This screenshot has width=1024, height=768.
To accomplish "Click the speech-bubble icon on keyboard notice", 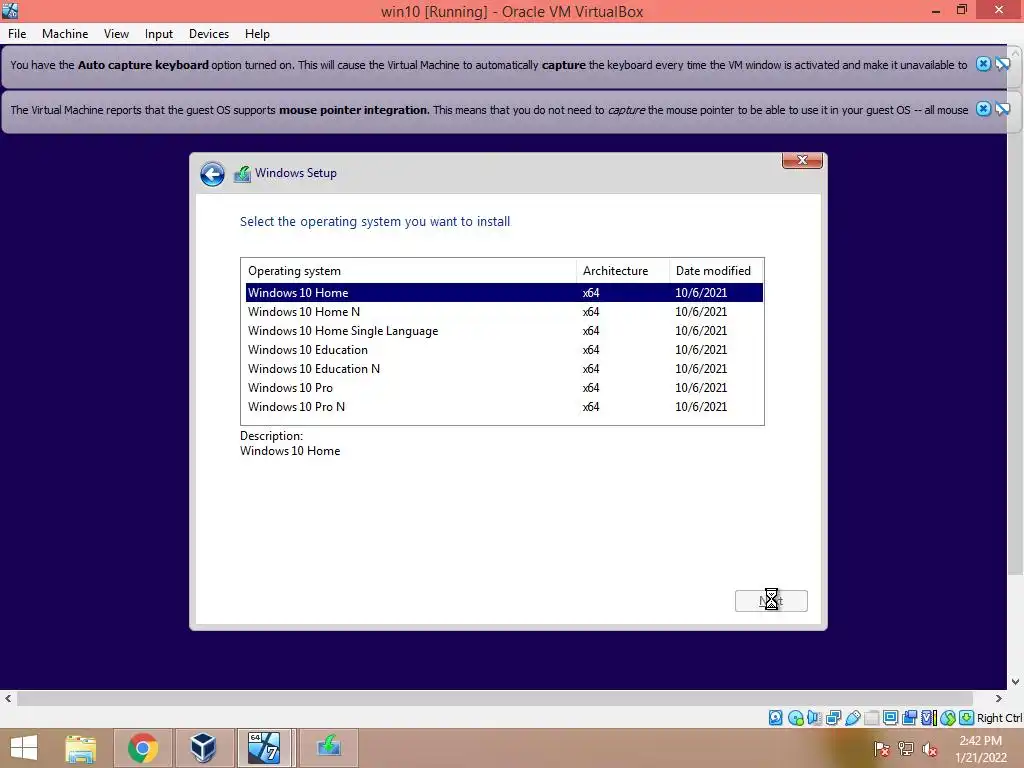I will 1002,64.
